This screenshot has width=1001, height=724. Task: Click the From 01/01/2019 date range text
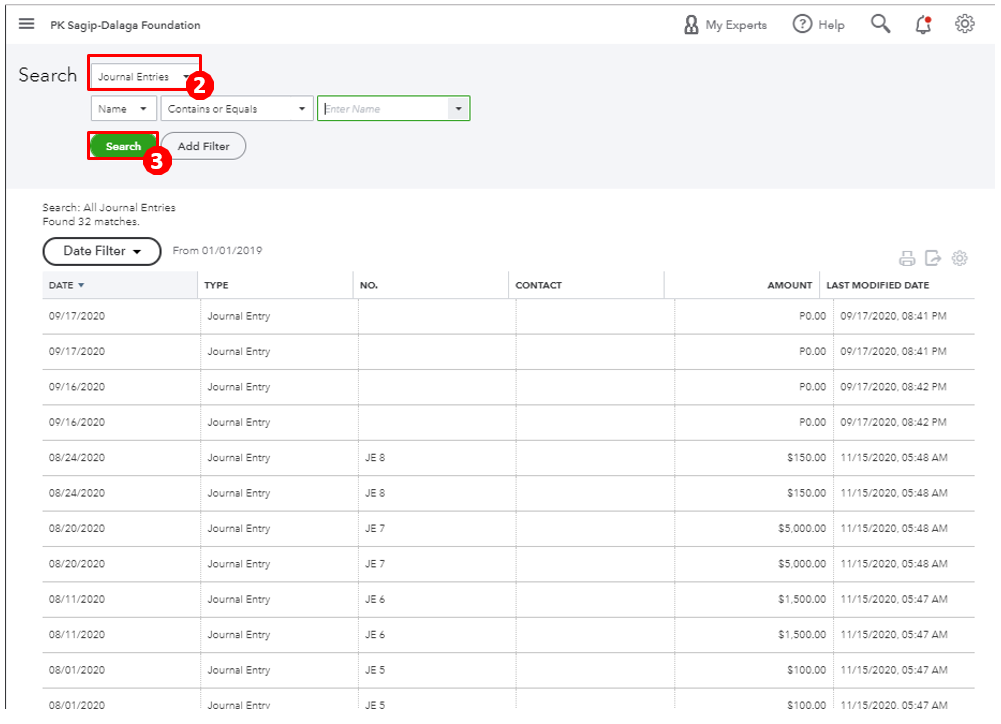(x=217, y=251)
